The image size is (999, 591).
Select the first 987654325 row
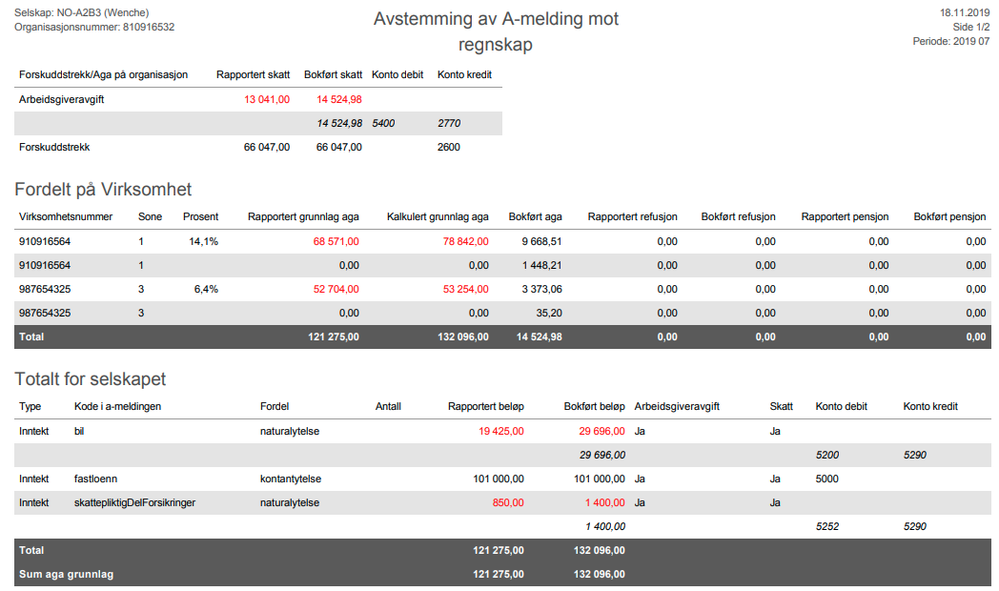(503, 289)
